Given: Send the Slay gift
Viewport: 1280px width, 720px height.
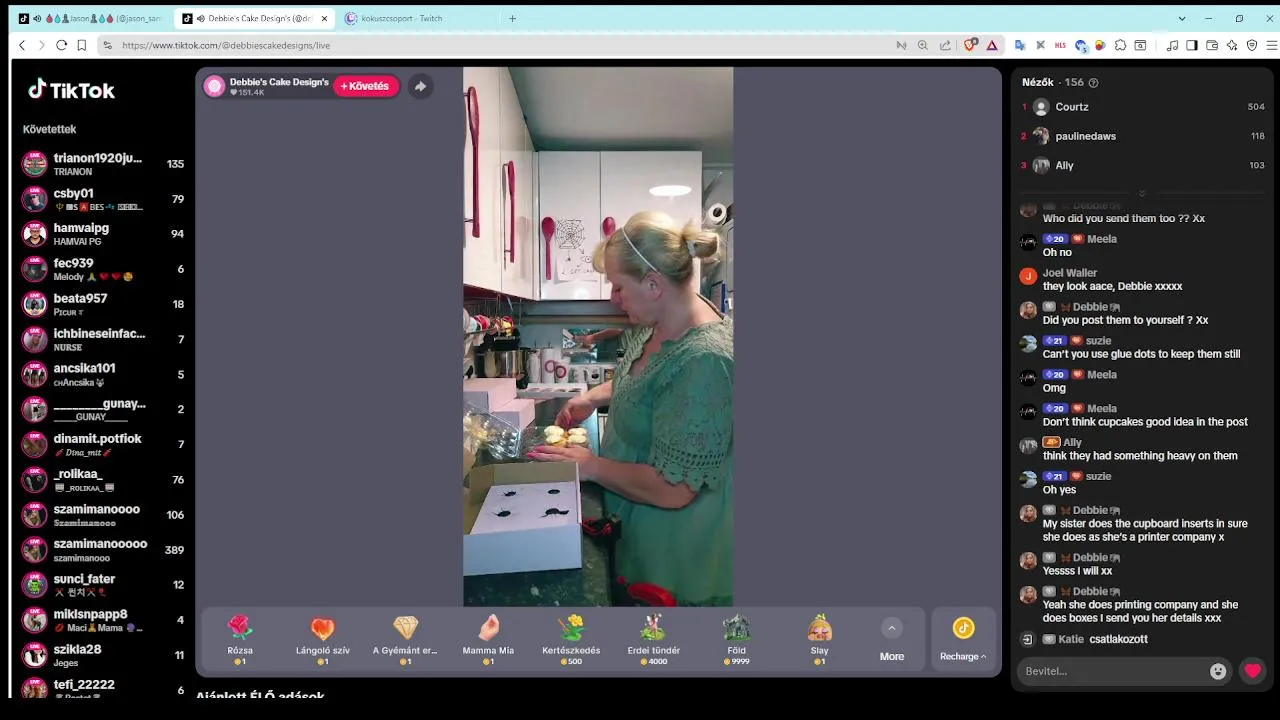Looking at the screenshot, I should click(819, 640).
